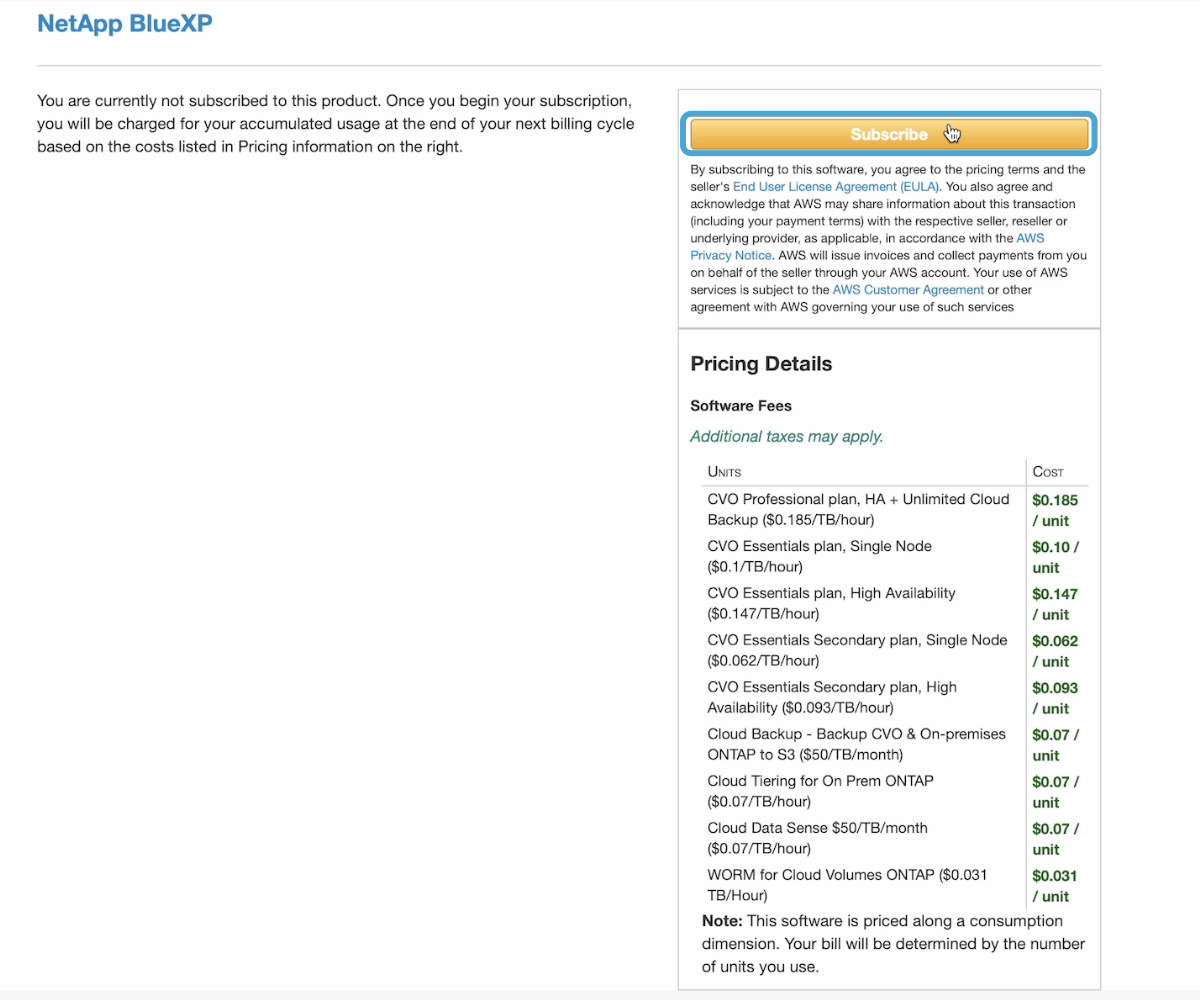The image size is (1200, 1000).
Task: Select WORM for Cloud Volumes ONTAP row
Action: coord(847,886)
